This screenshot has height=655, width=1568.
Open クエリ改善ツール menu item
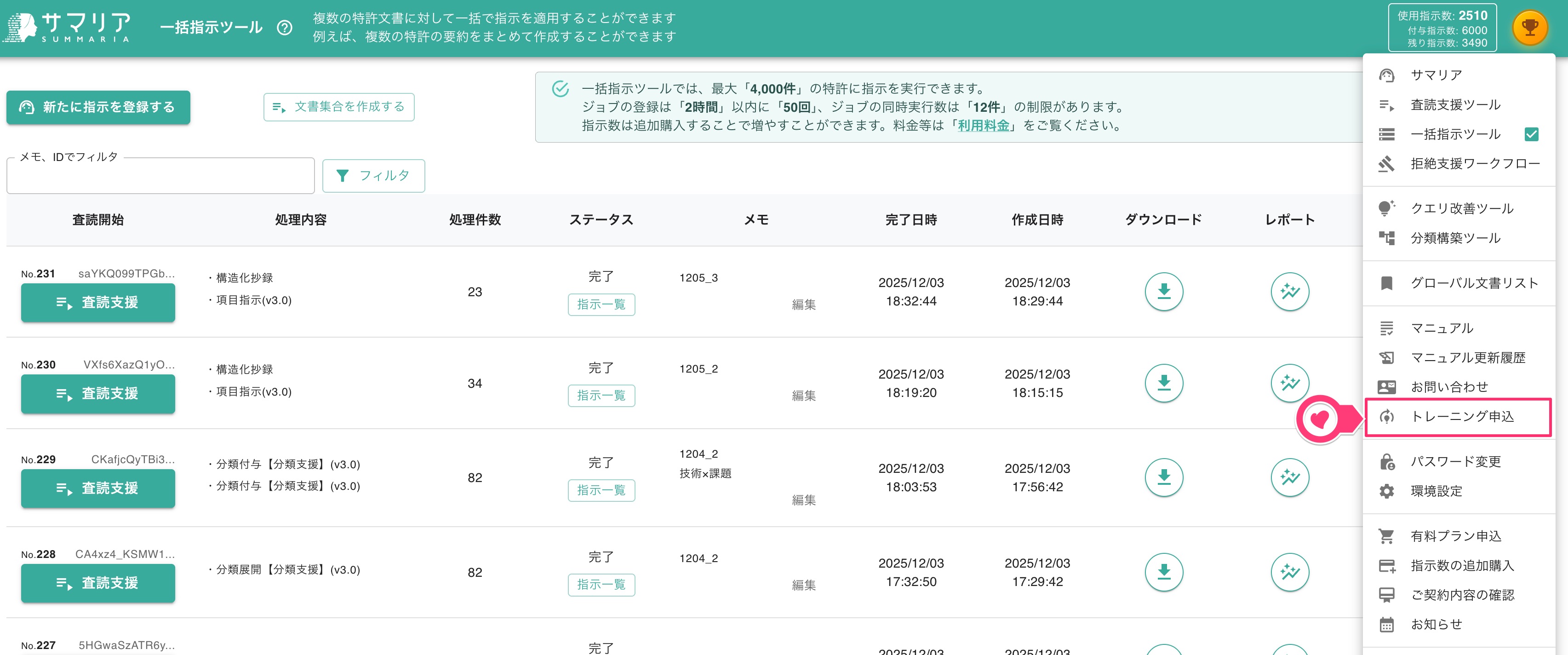click(1459, 208)
